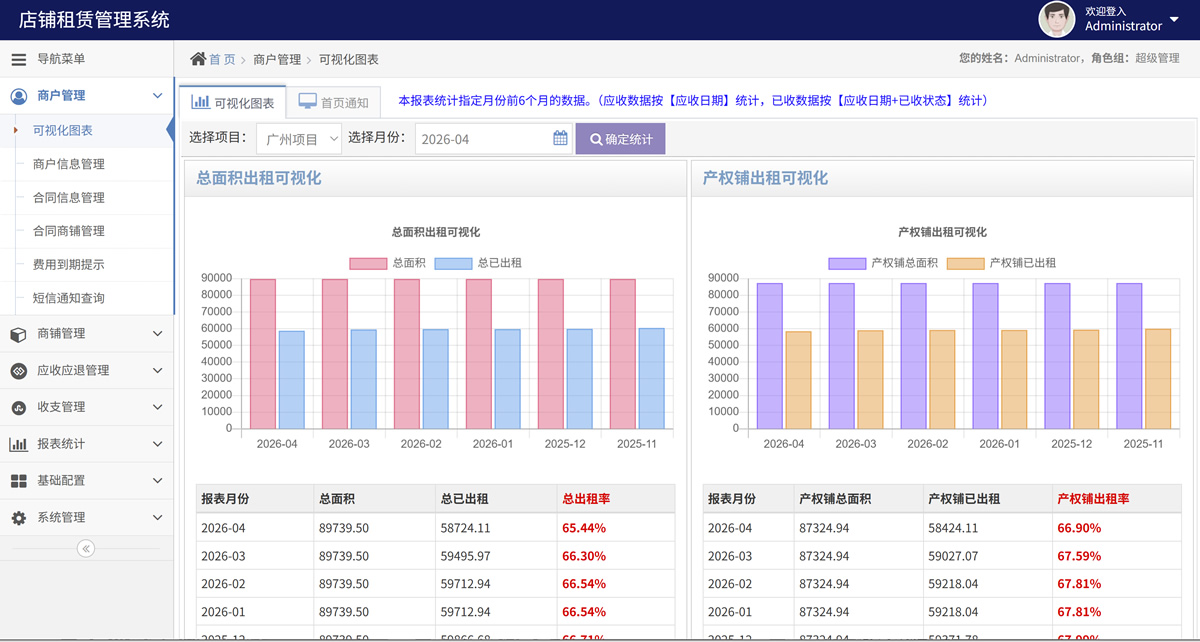This screenshot has width=1200, height=642.
Task: Click the hamburger navigation menu icon
Action: click(x=18, y=59)
